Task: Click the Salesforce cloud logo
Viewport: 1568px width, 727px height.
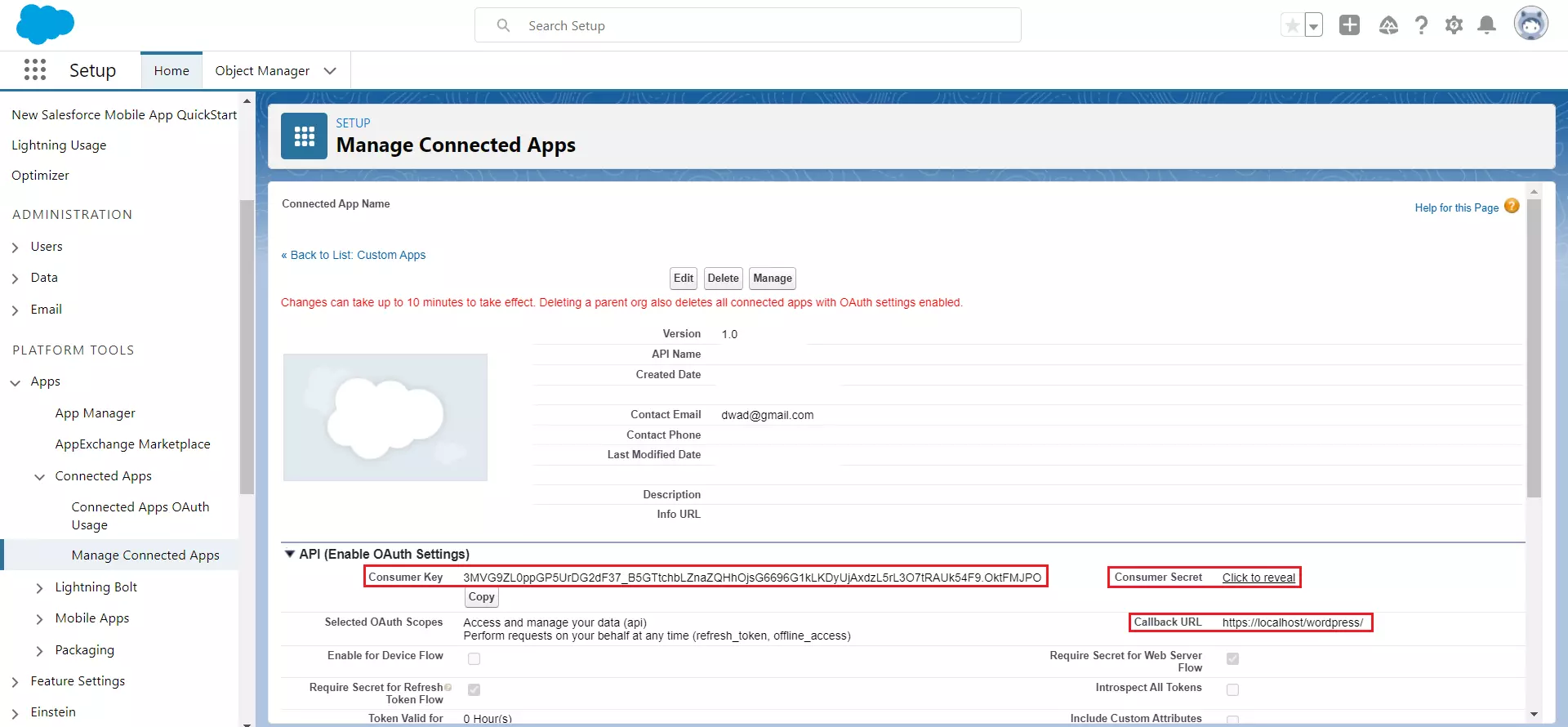Action: point(45,25)
